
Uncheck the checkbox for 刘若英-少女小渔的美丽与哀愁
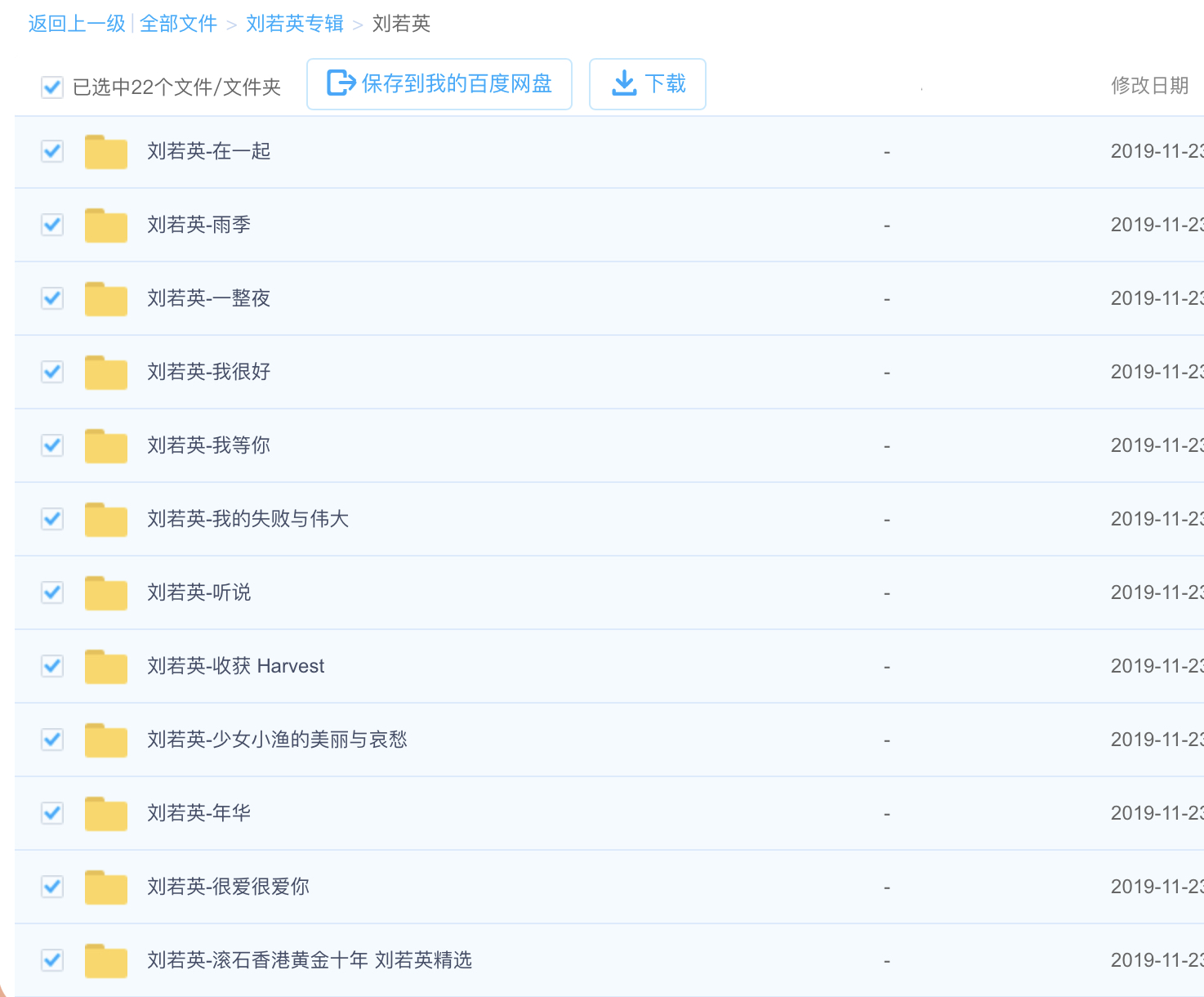point(52,740)
